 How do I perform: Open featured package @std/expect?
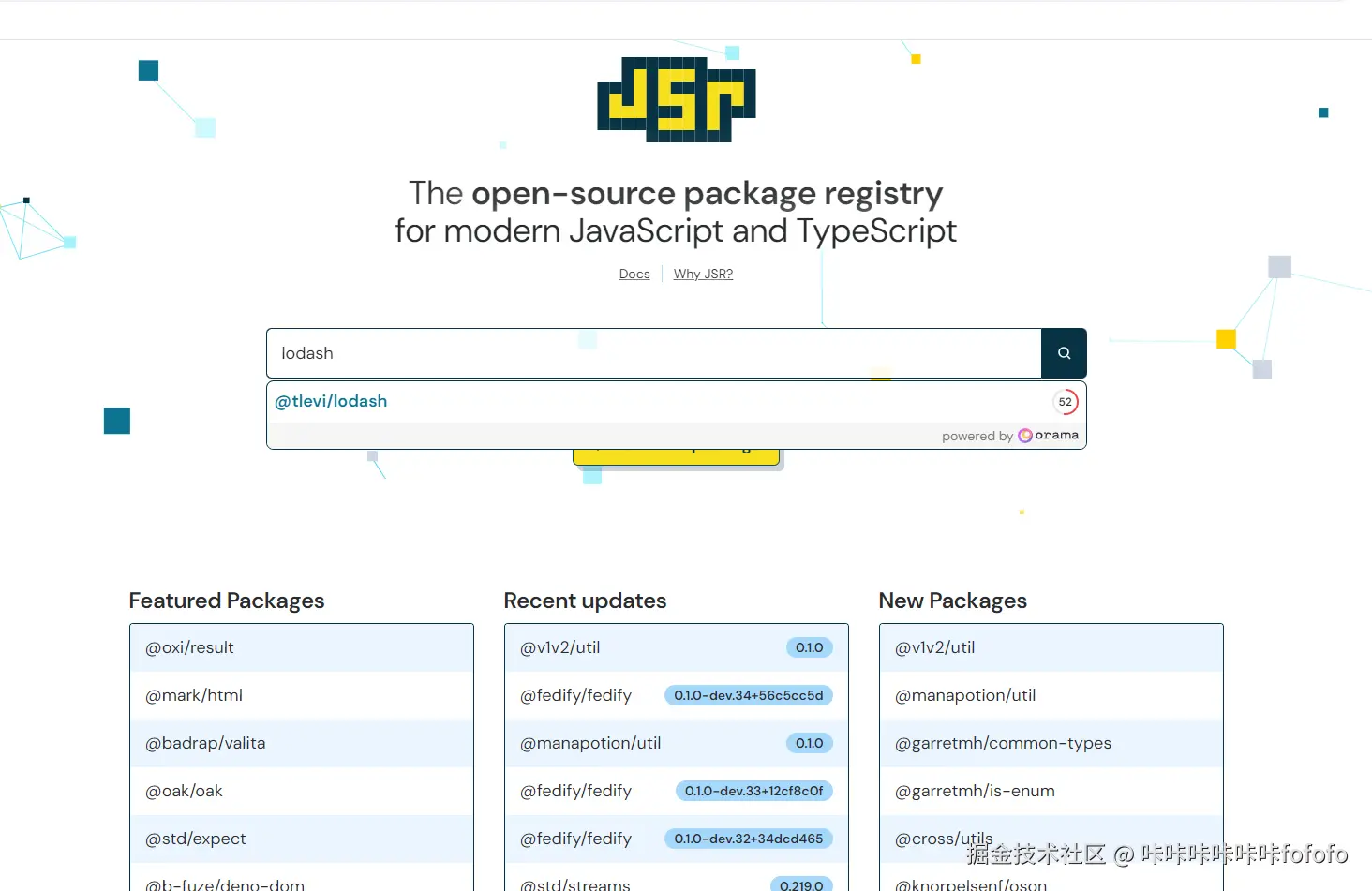tap(302, 839)
